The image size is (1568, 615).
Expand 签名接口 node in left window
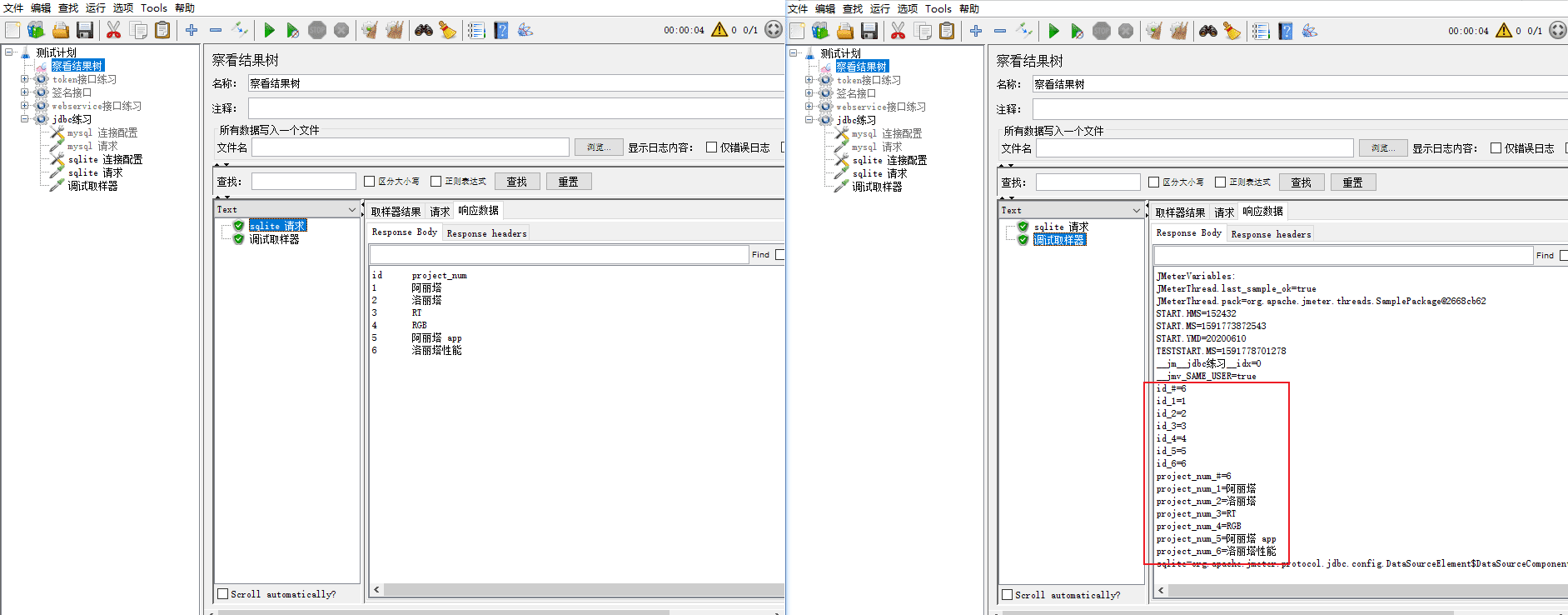coord(24,92)
